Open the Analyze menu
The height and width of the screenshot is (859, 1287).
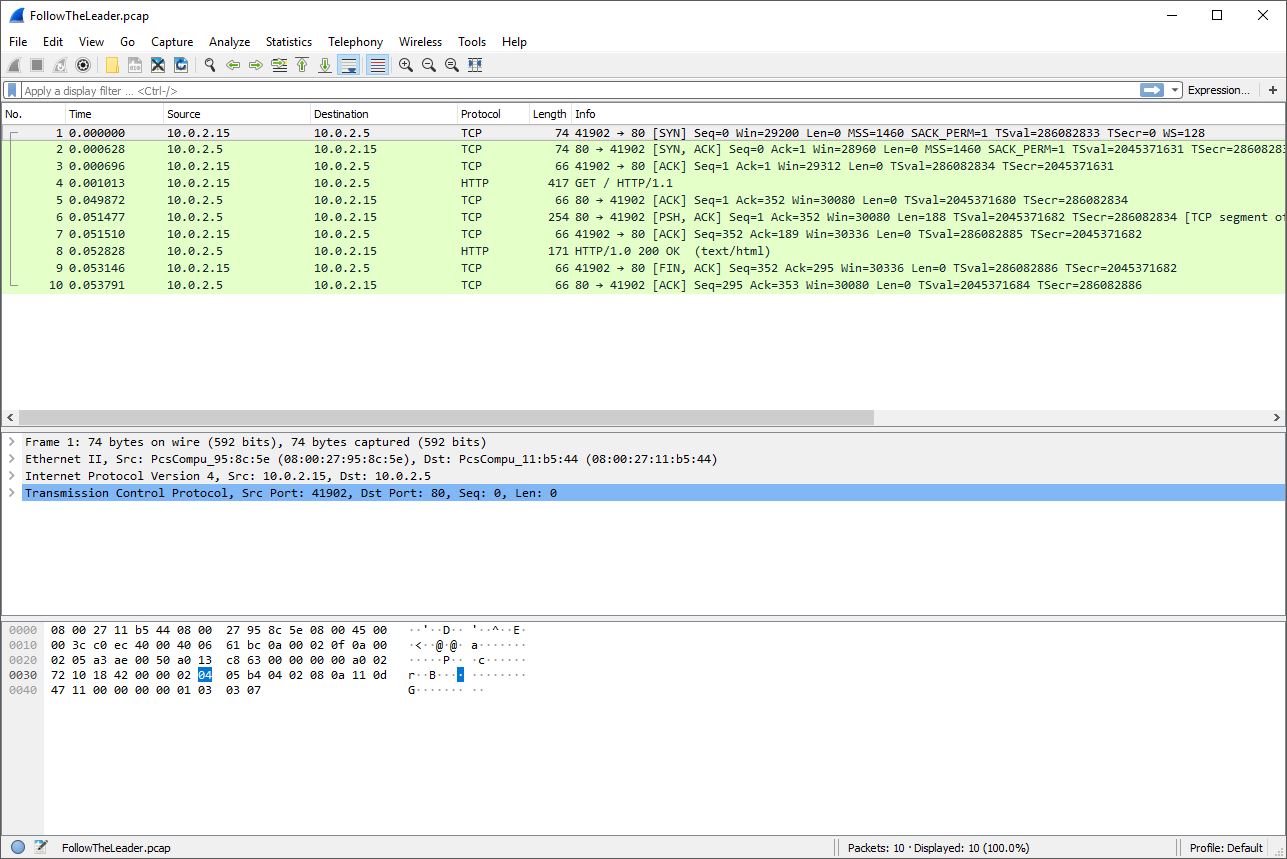click(x=229, y=42)
